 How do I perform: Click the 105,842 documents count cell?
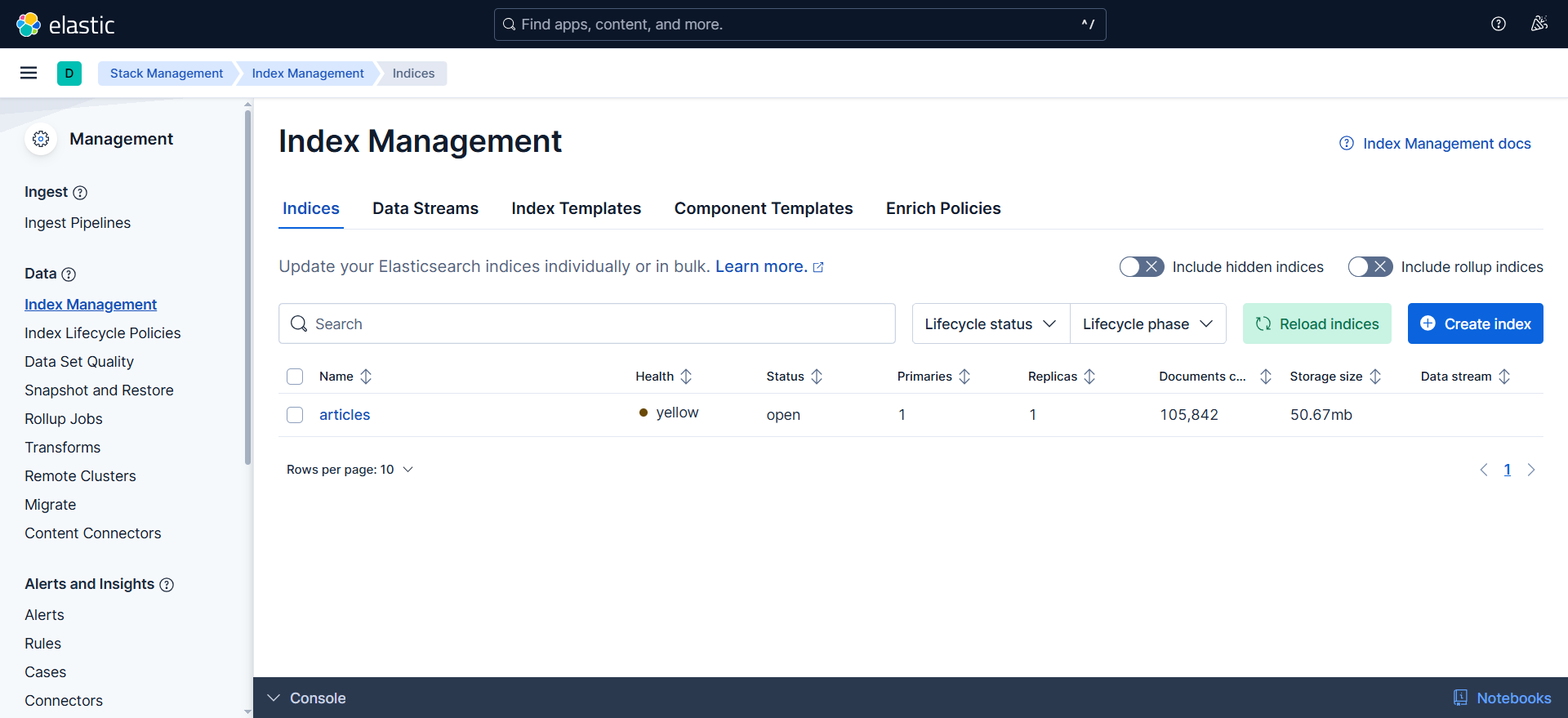click(1189, 415)
